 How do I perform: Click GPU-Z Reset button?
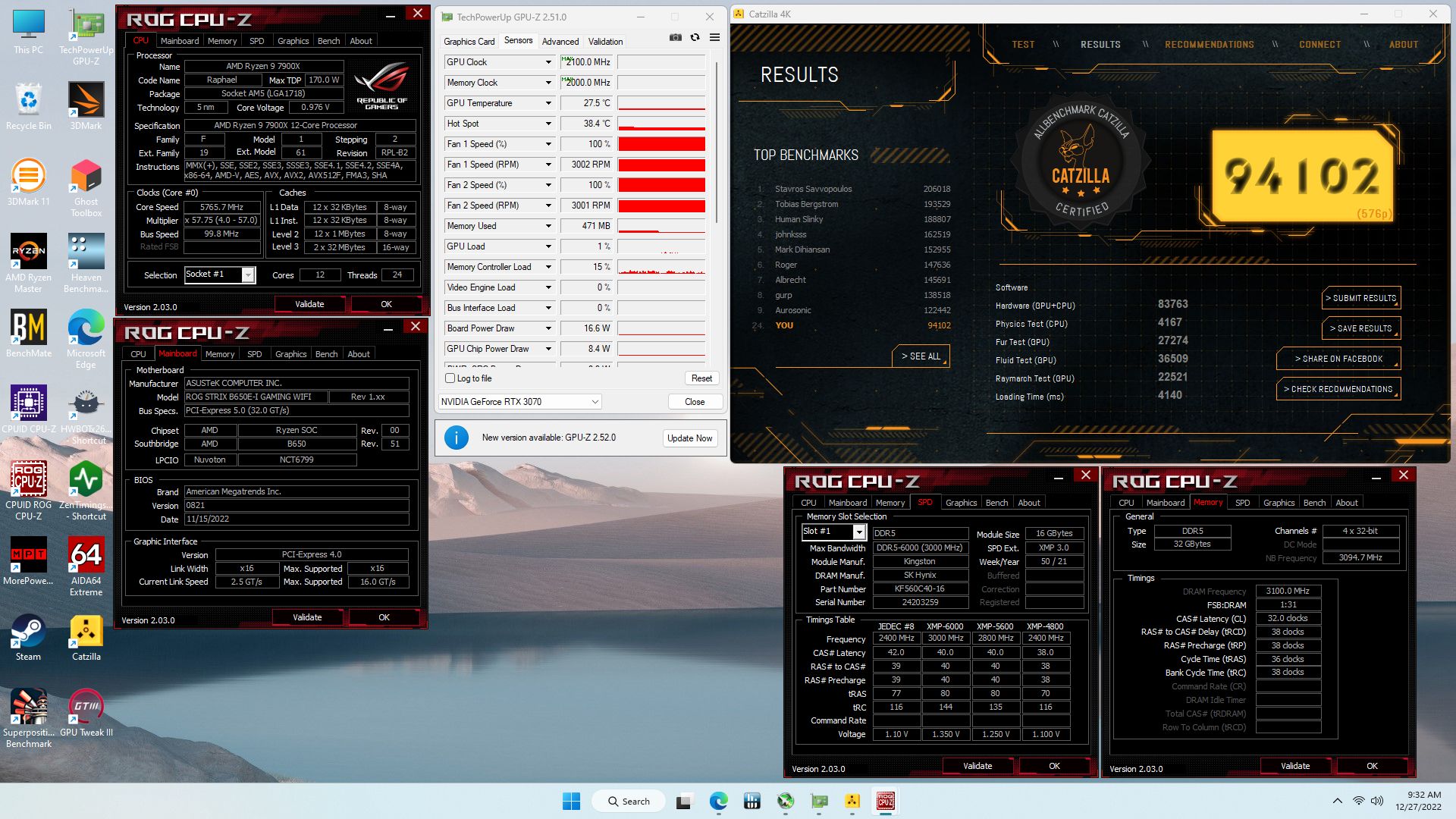click(701, 378)
